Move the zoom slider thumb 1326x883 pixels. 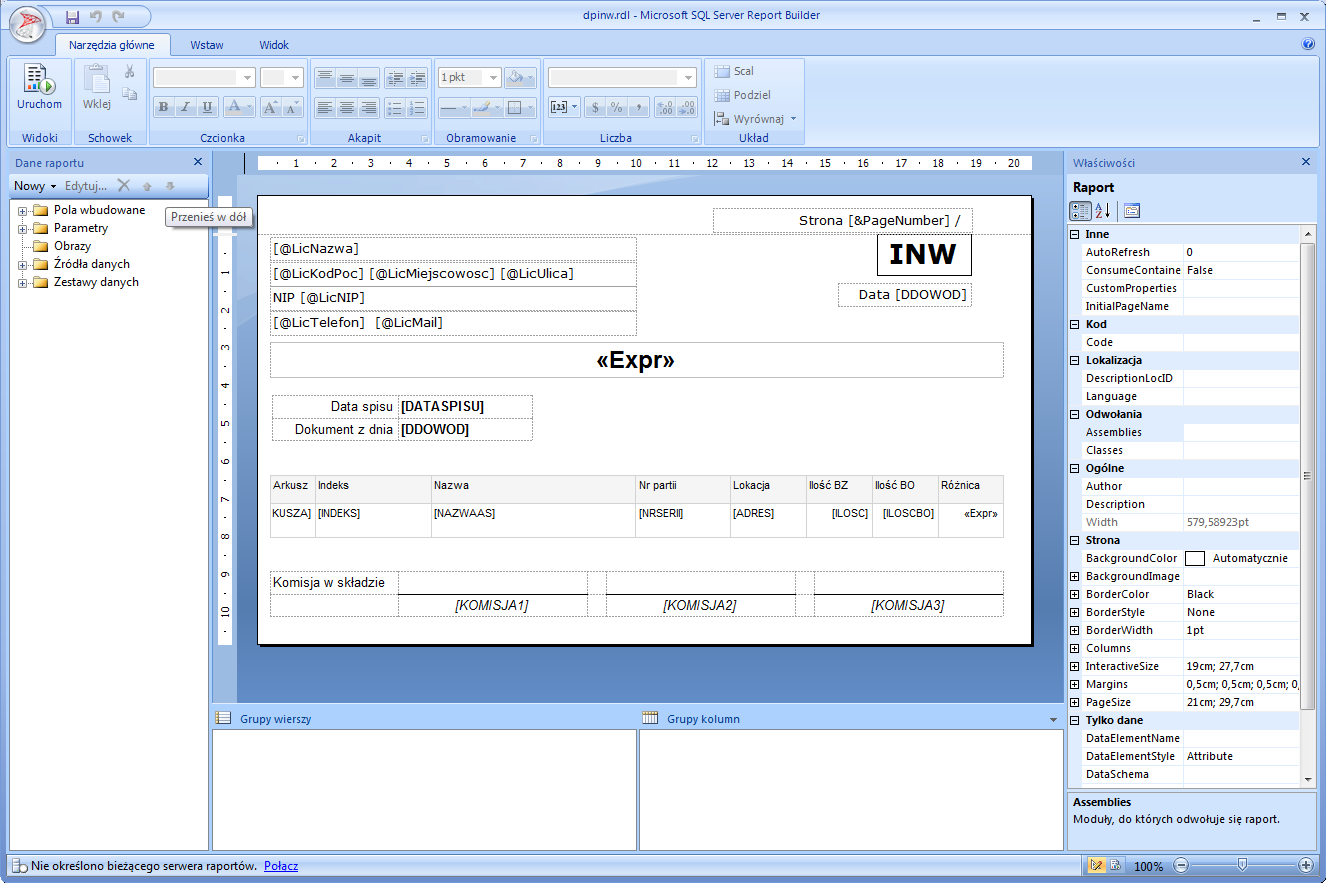[x=1242, y=865]
